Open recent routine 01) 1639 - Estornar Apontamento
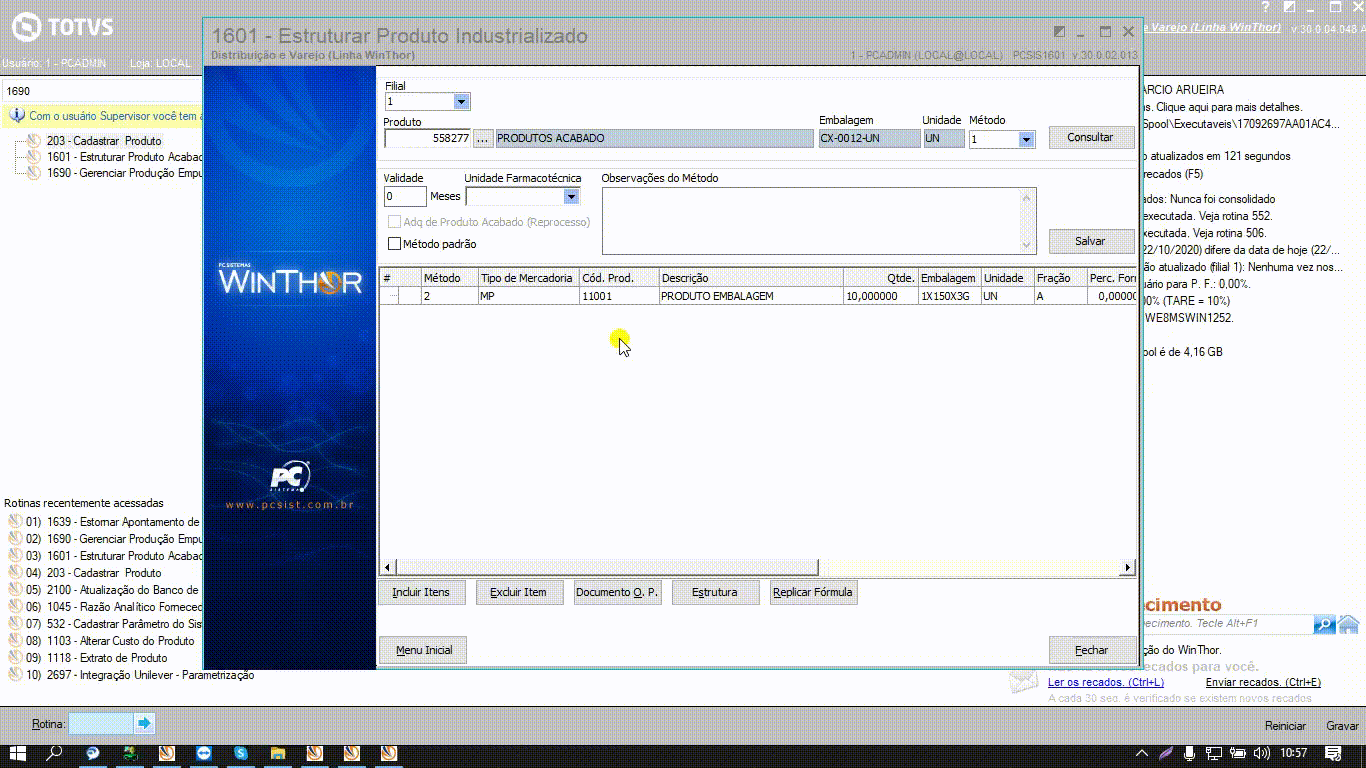The height and width of the screenshot is (768, 1366). pyautogui.click(x=112, y=522)
